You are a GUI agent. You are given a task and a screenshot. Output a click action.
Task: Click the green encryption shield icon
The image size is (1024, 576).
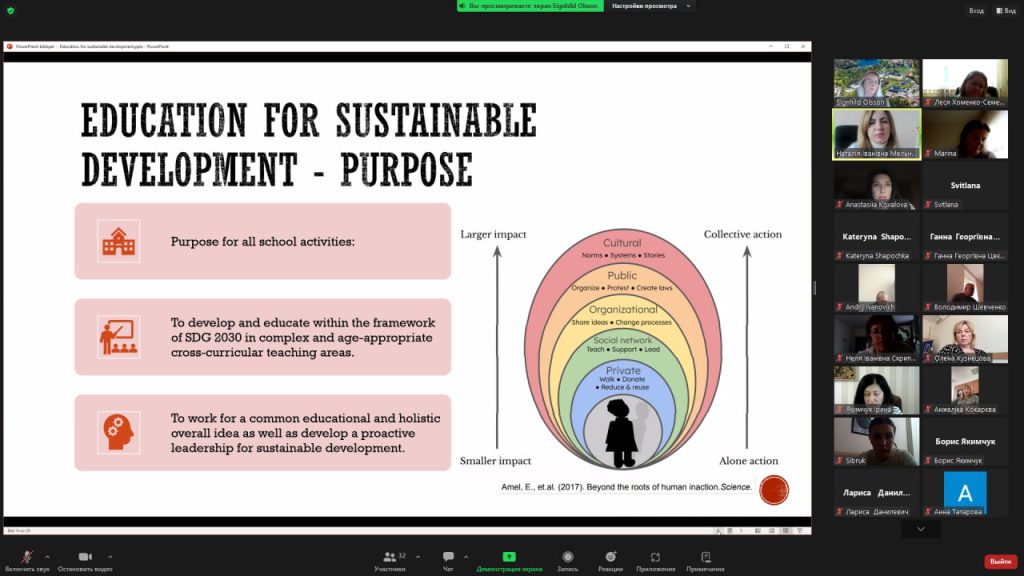(x=10, y=10)
